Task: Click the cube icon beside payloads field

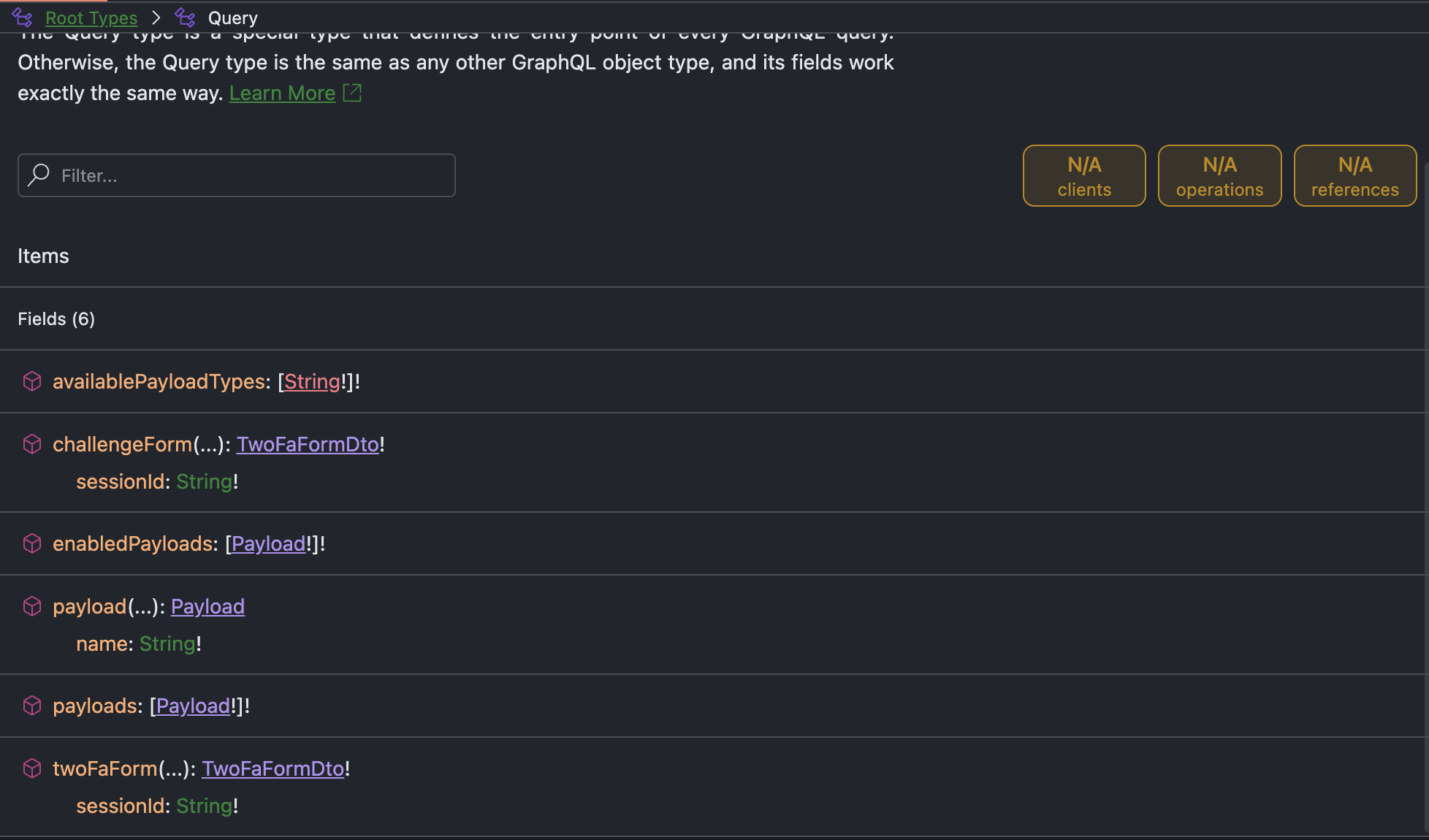Action: [x=32, y=706]
